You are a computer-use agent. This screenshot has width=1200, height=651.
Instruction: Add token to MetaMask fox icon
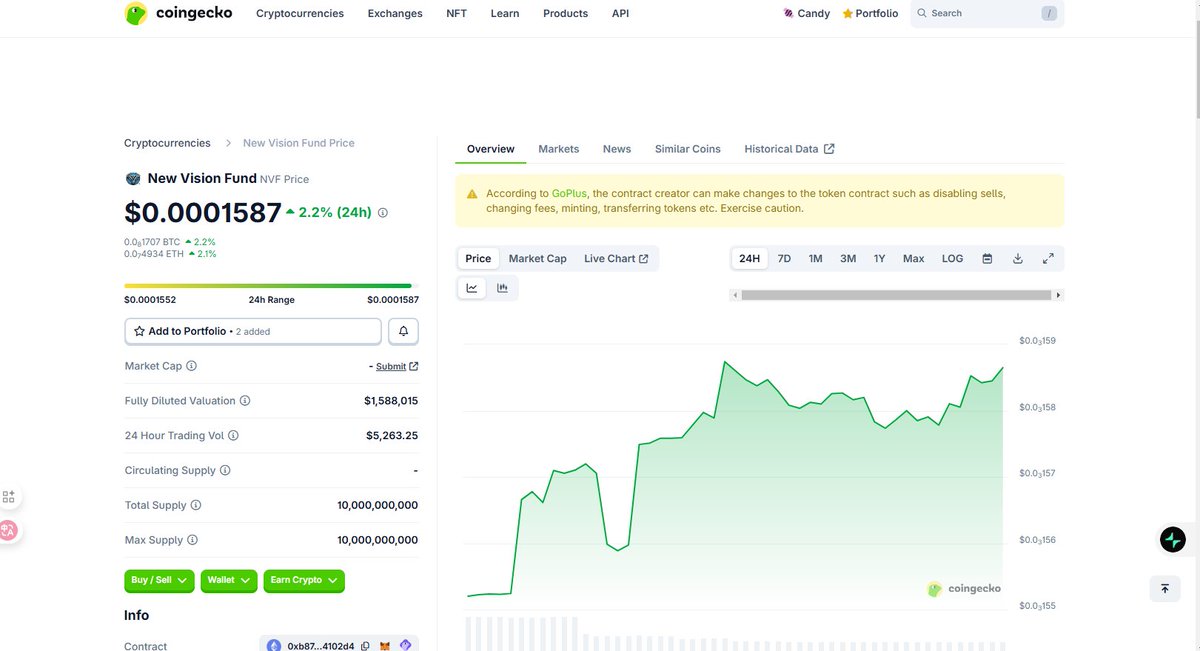point(385,646)
